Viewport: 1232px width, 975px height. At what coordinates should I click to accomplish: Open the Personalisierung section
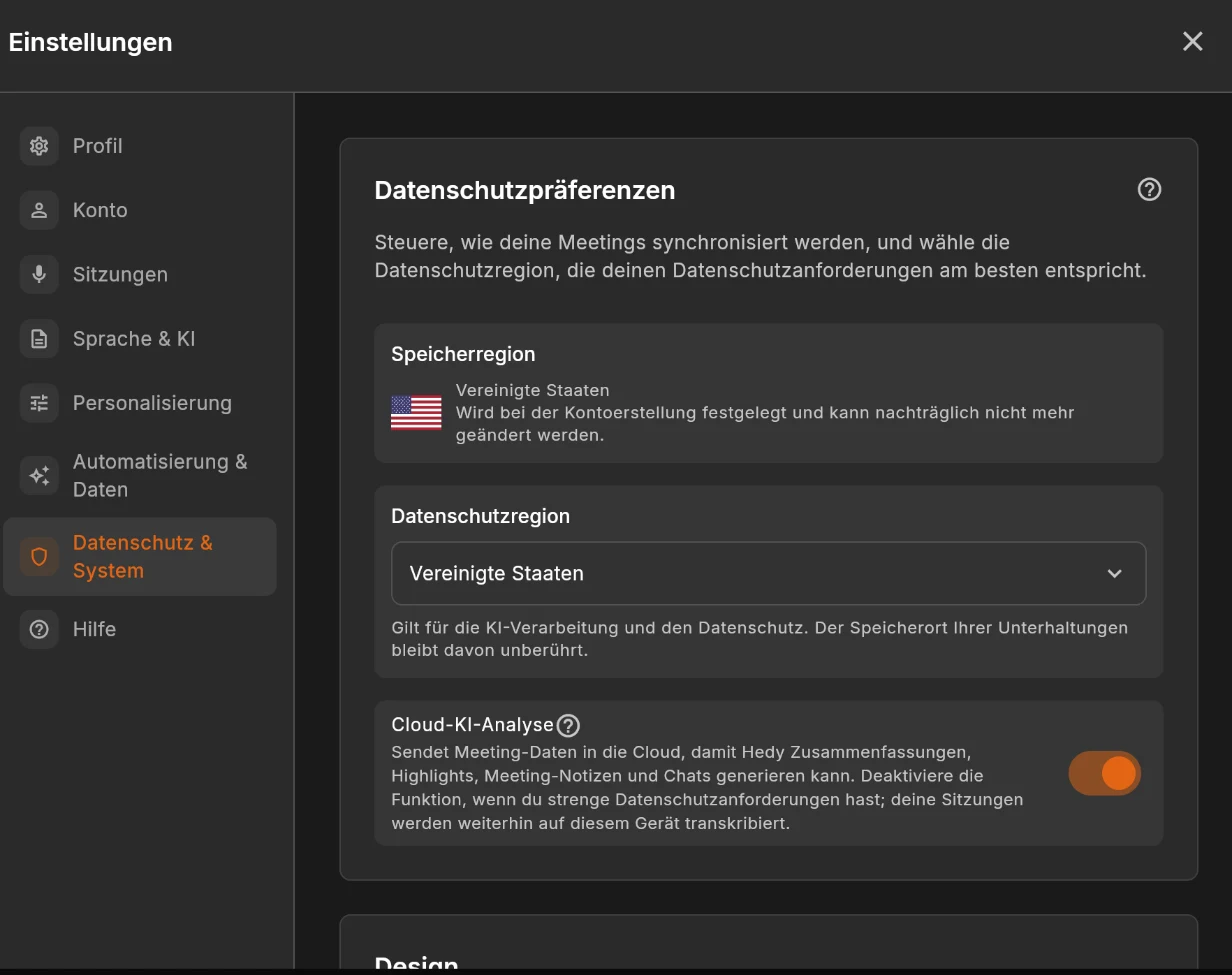tap(140, 403)
